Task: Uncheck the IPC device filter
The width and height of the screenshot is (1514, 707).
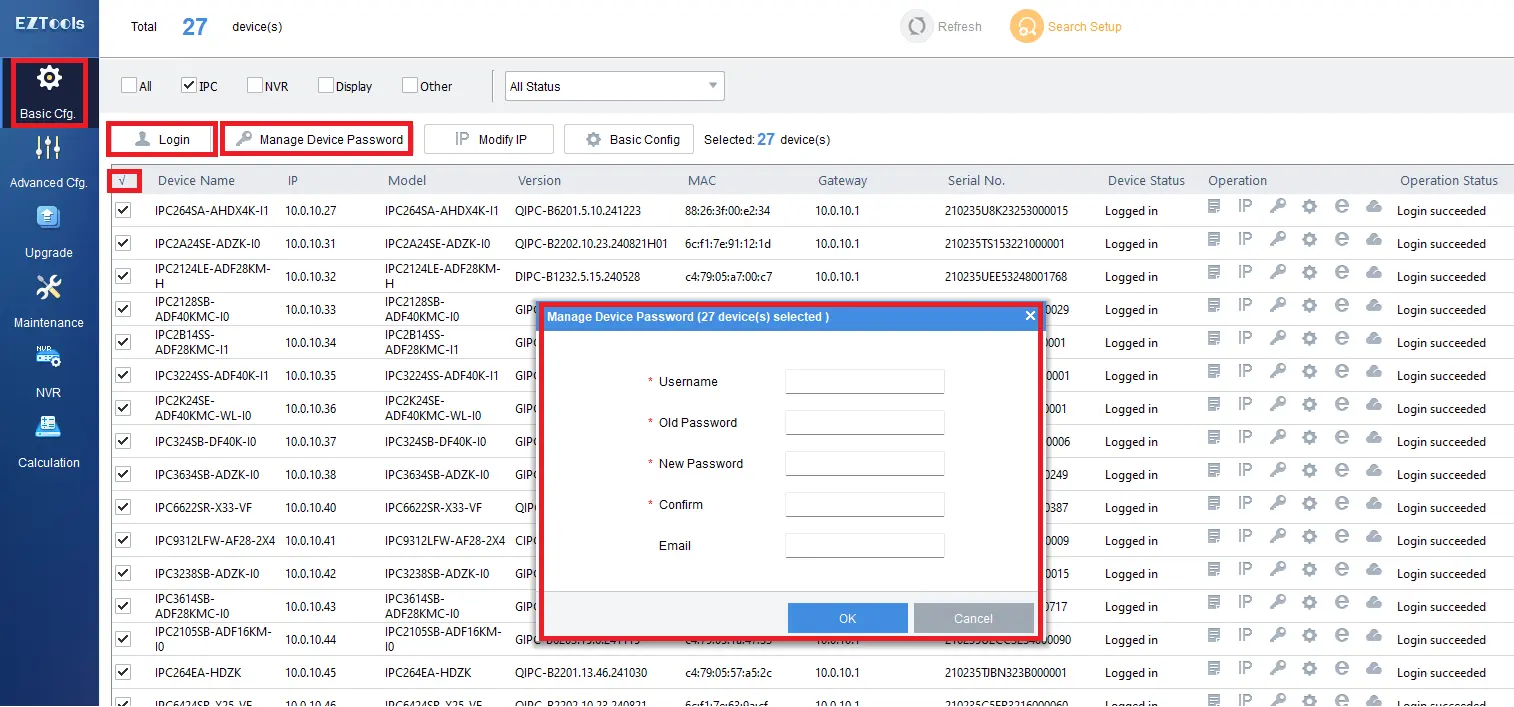Action: (188, 86)
